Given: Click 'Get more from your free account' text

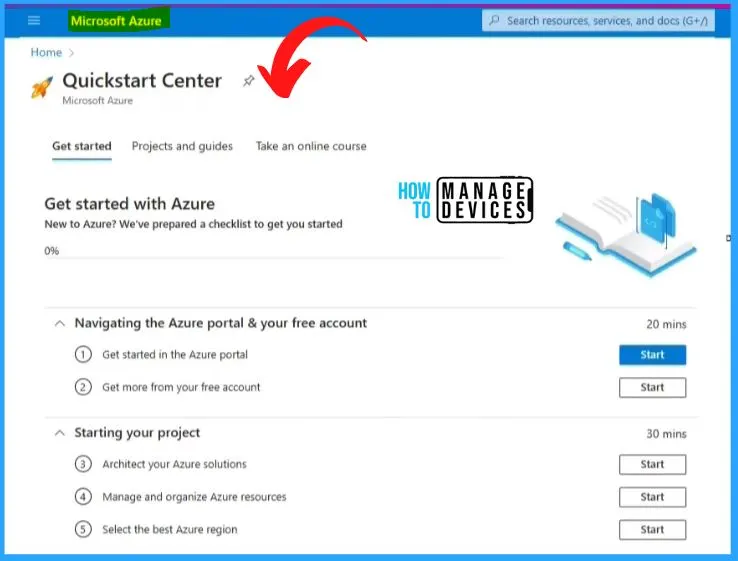Looking at the screenshot, I should (181, 387).
